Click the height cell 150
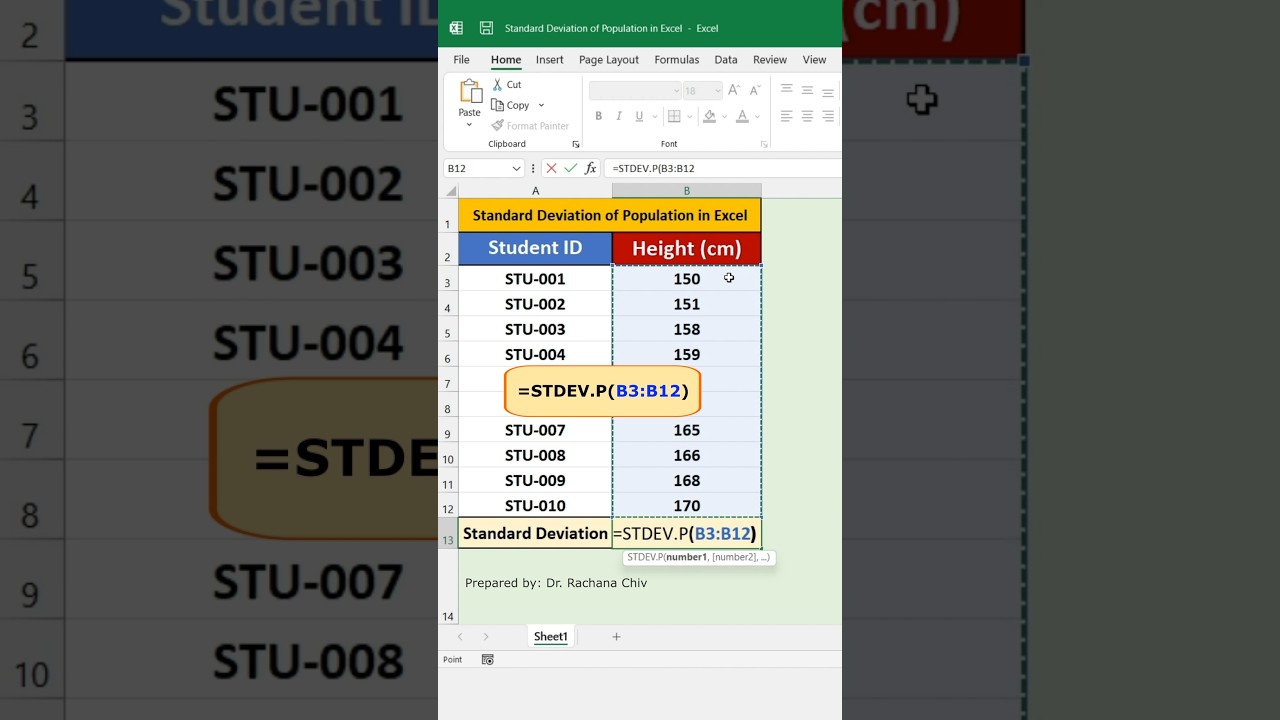This screenshot has height=720, width=1280. [x=686, y=279]
